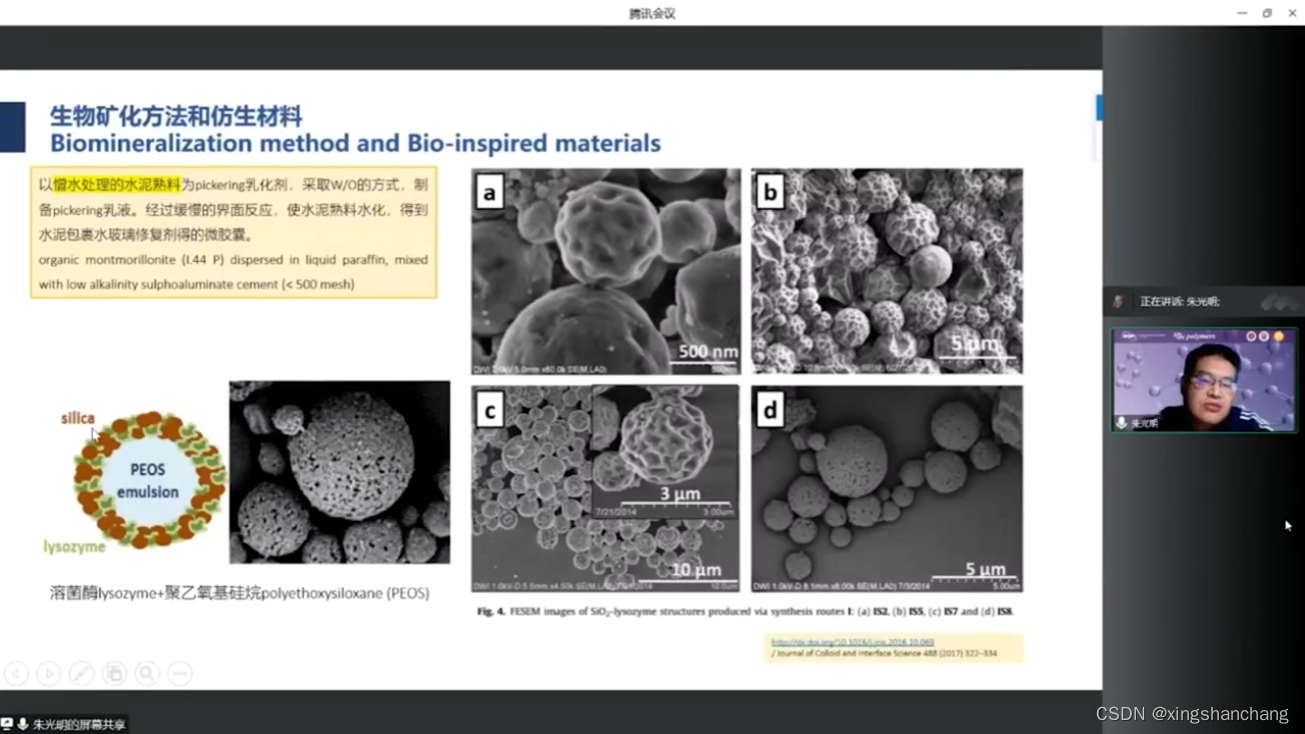1305x734 pixels.
Task: Click the low alkalinity sulphoaluminate cement line
Action: [197, 284]
